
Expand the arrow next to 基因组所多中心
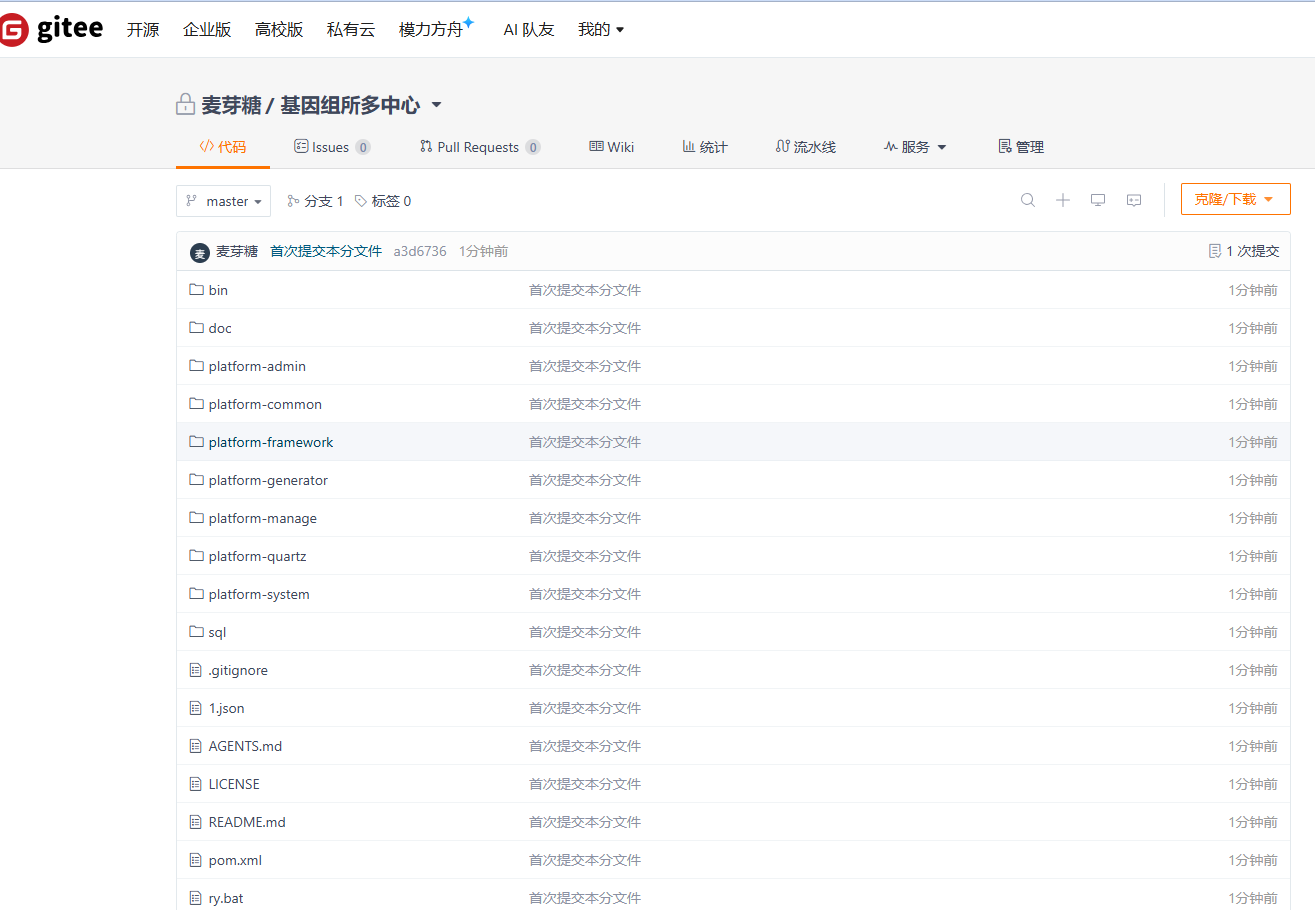[x=436, y=105]
